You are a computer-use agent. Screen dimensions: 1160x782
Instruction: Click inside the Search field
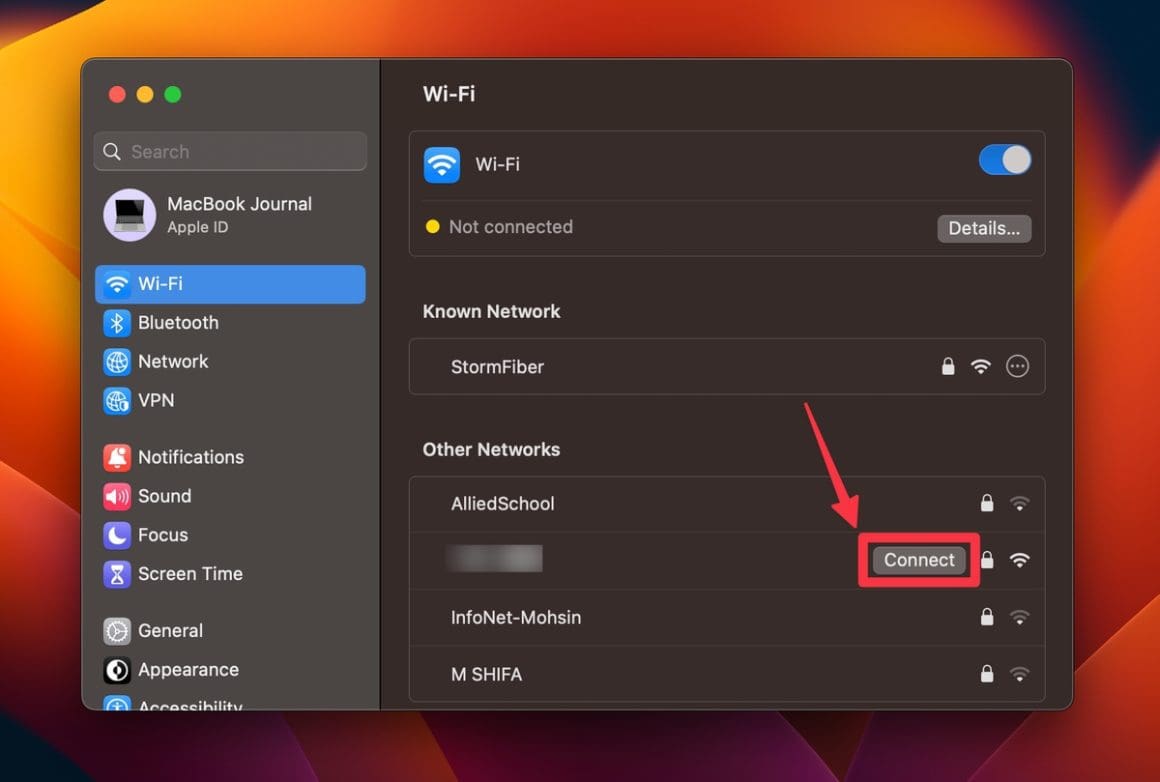pos(229,151)
